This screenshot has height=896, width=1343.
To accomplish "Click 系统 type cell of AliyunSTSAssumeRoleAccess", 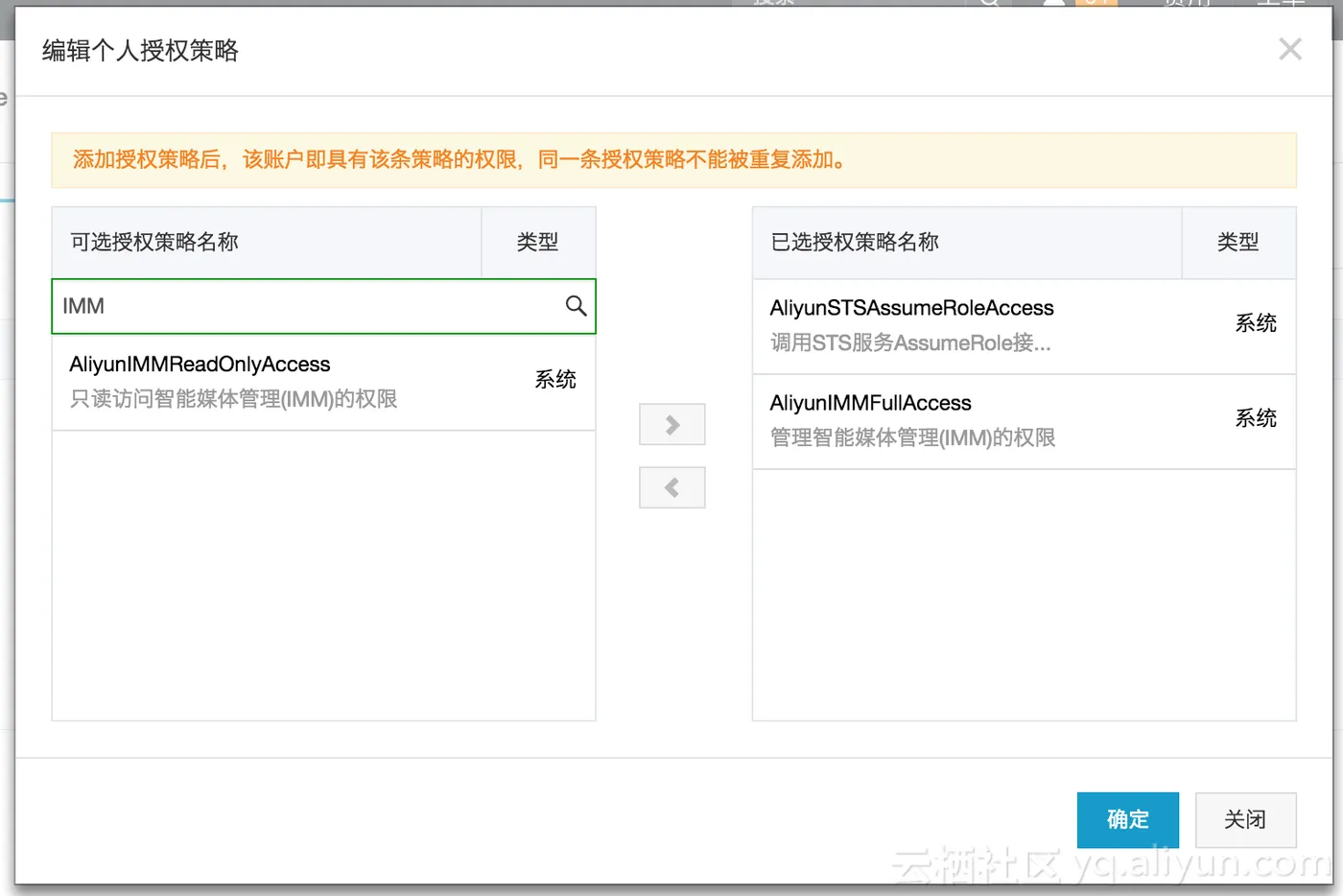I will point(1256,323).
